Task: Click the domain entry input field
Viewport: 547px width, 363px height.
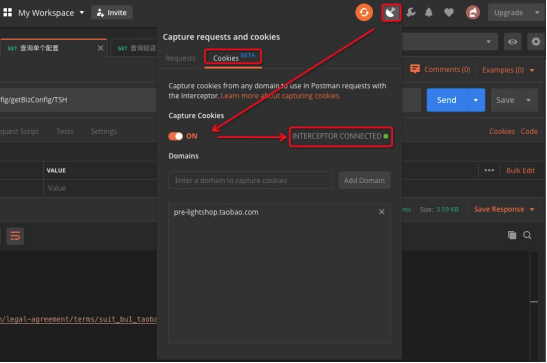Action: 250,180
